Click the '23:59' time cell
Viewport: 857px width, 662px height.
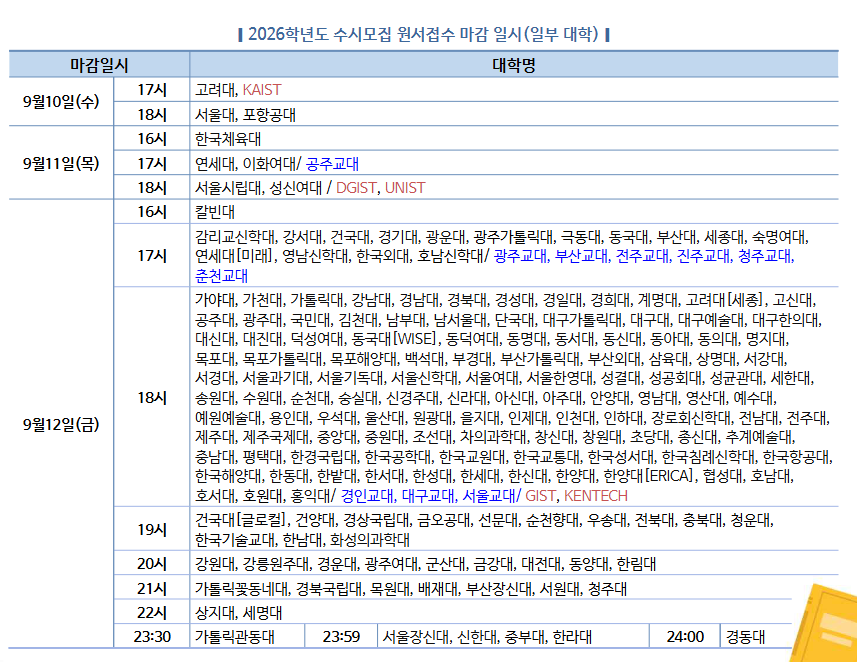(x=341, y=636)
